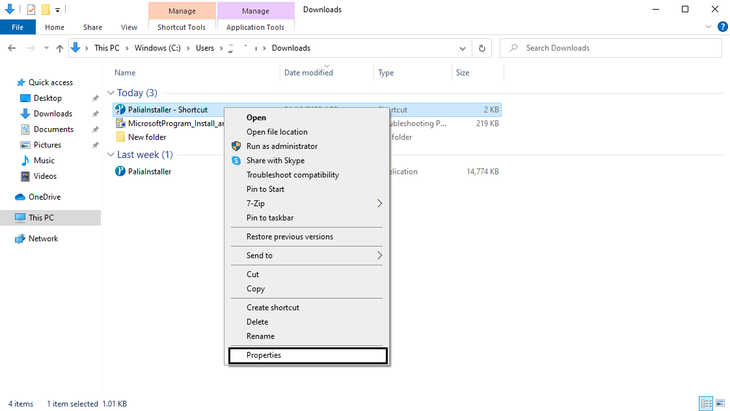Click the Skype icon in context menu
The width and height of the screenshot is (730, 411).
(237, 161)
